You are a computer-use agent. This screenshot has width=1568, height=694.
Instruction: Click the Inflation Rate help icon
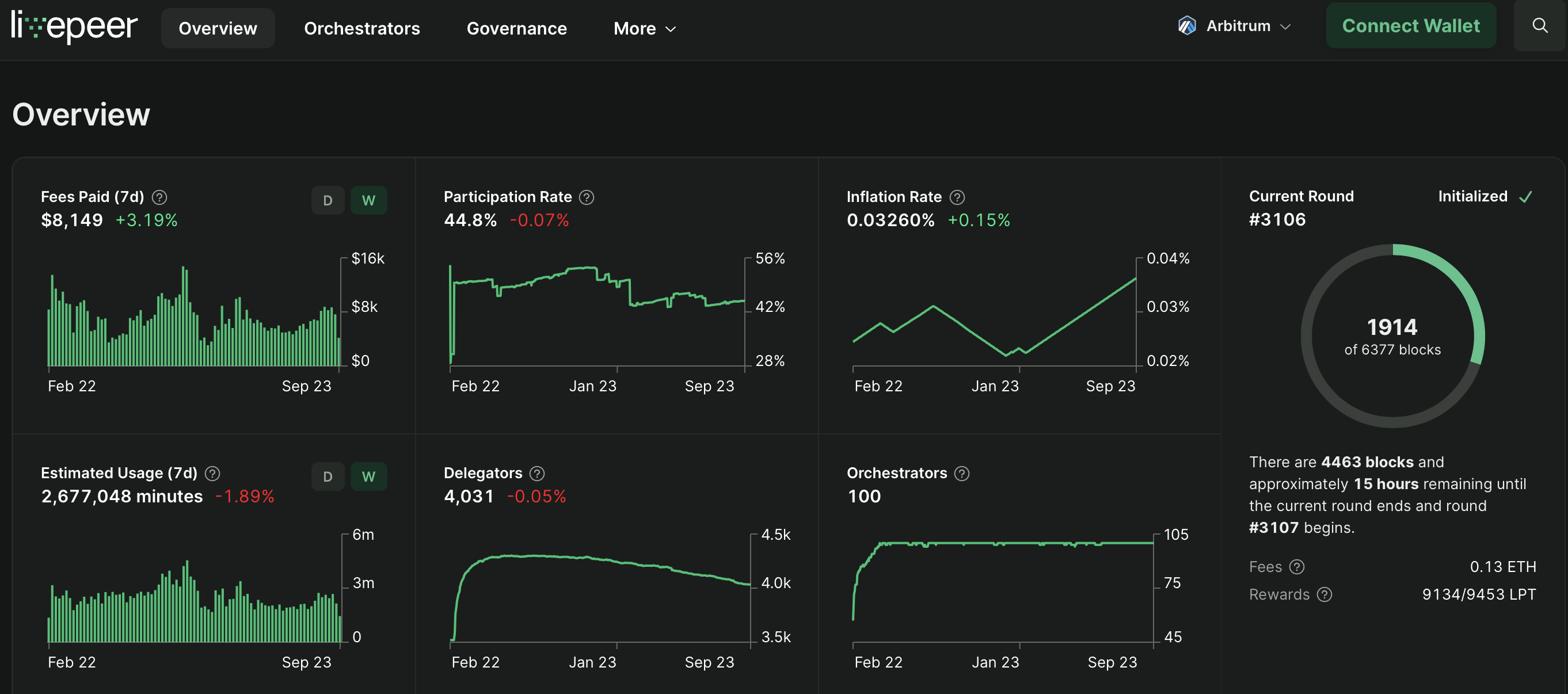click(x=957, y=197)
